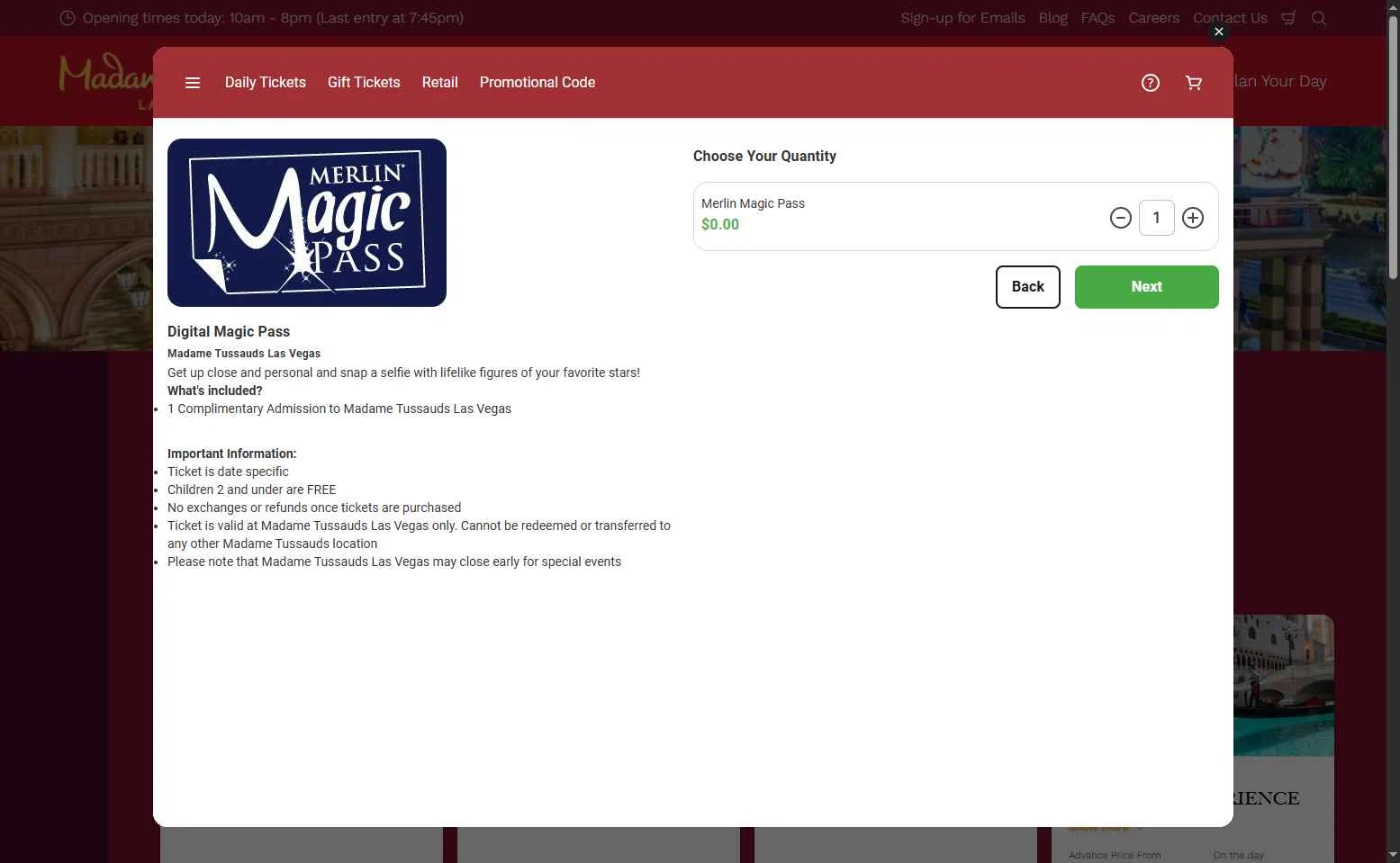
Task: Click 'Ticket is date specific' text
Action: (x=228, y=472)
